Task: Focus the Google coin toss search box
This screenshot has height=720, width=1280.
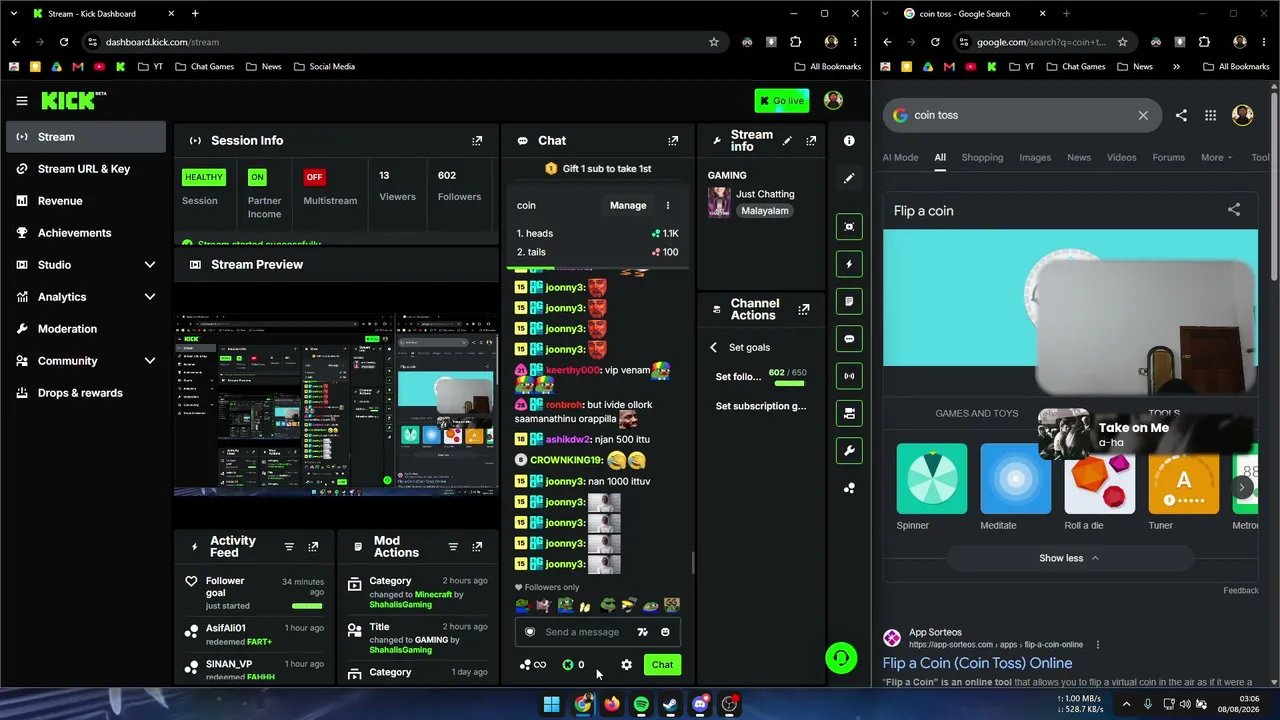Action: 1022,115
